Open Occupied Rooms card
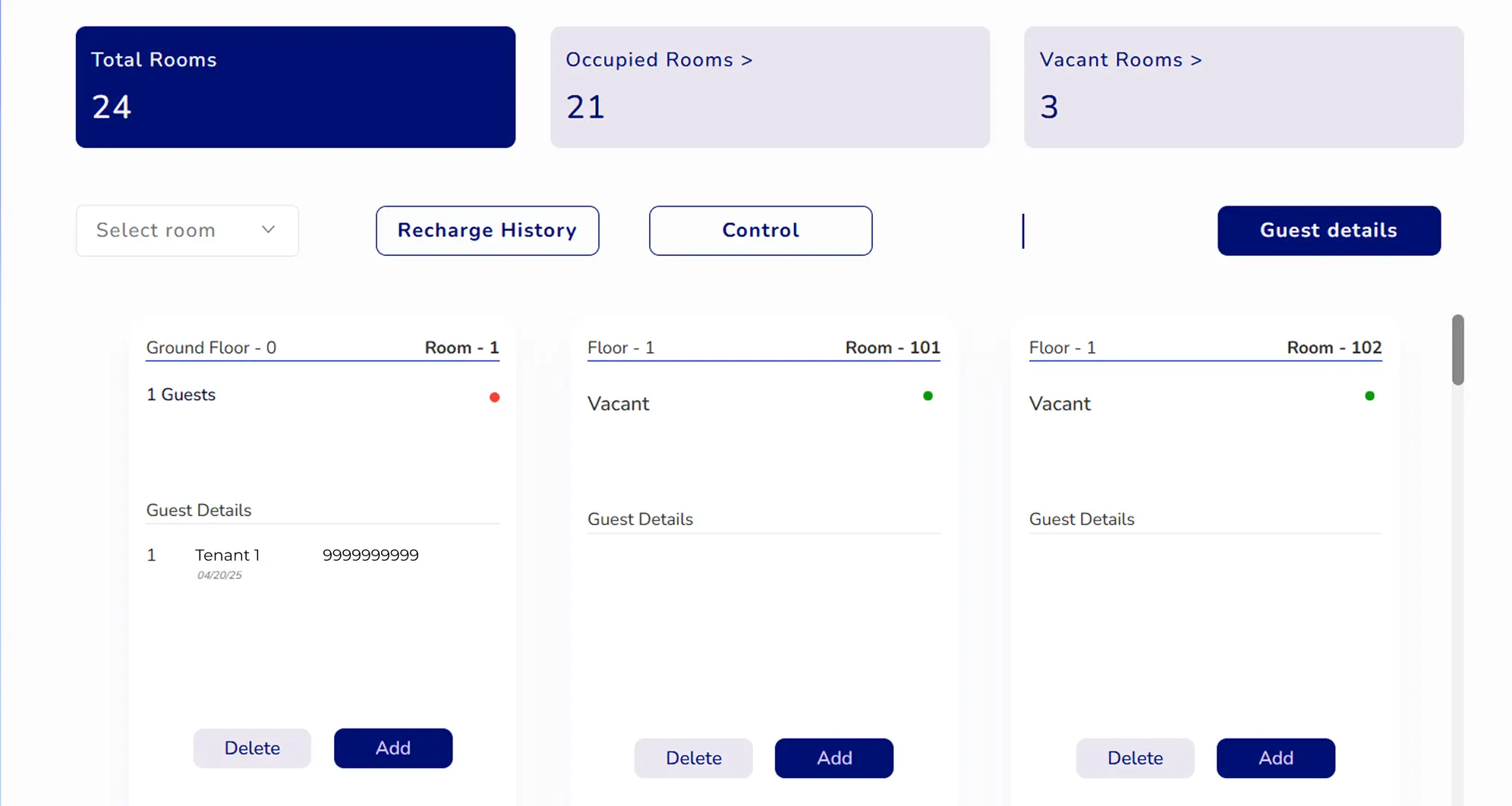The width and height of the screenshot is (1512, 806). (x=770, y=87)
